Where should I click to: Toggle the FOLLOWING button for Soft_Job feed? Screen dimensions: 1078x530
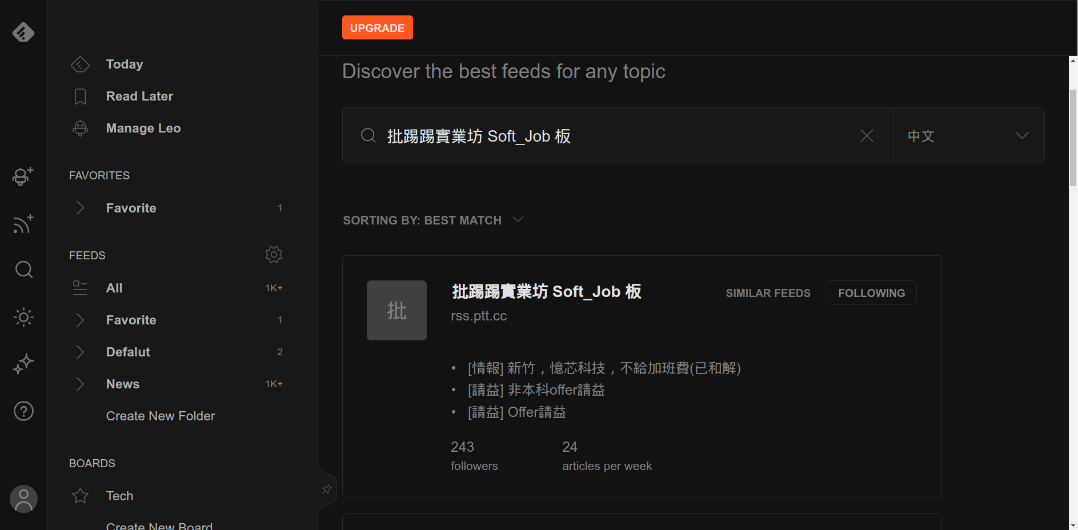click(x=871, y=293)
